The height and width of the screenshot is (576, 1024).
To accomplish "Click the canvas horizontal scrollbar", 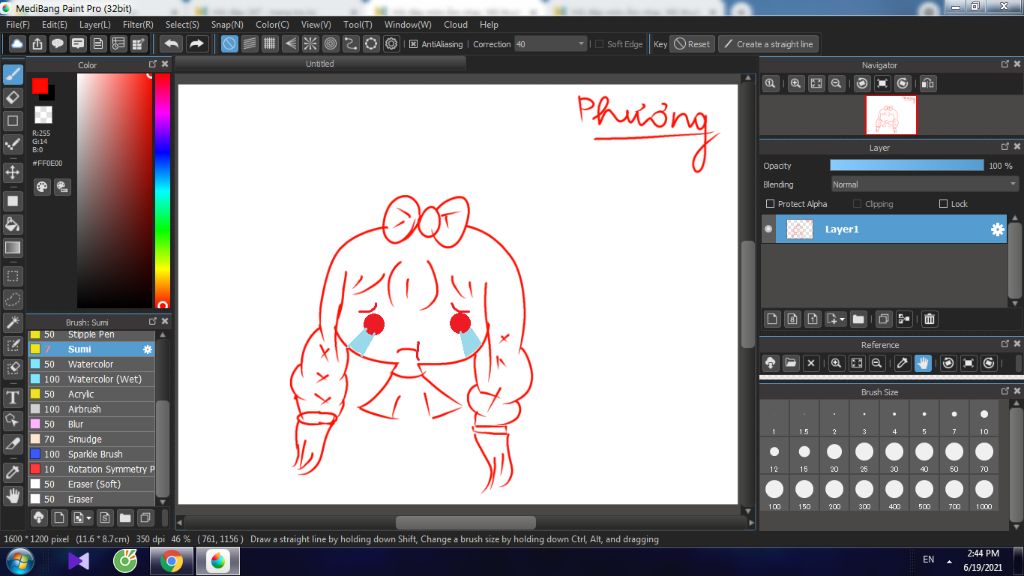I will click(x=466, y=522).
